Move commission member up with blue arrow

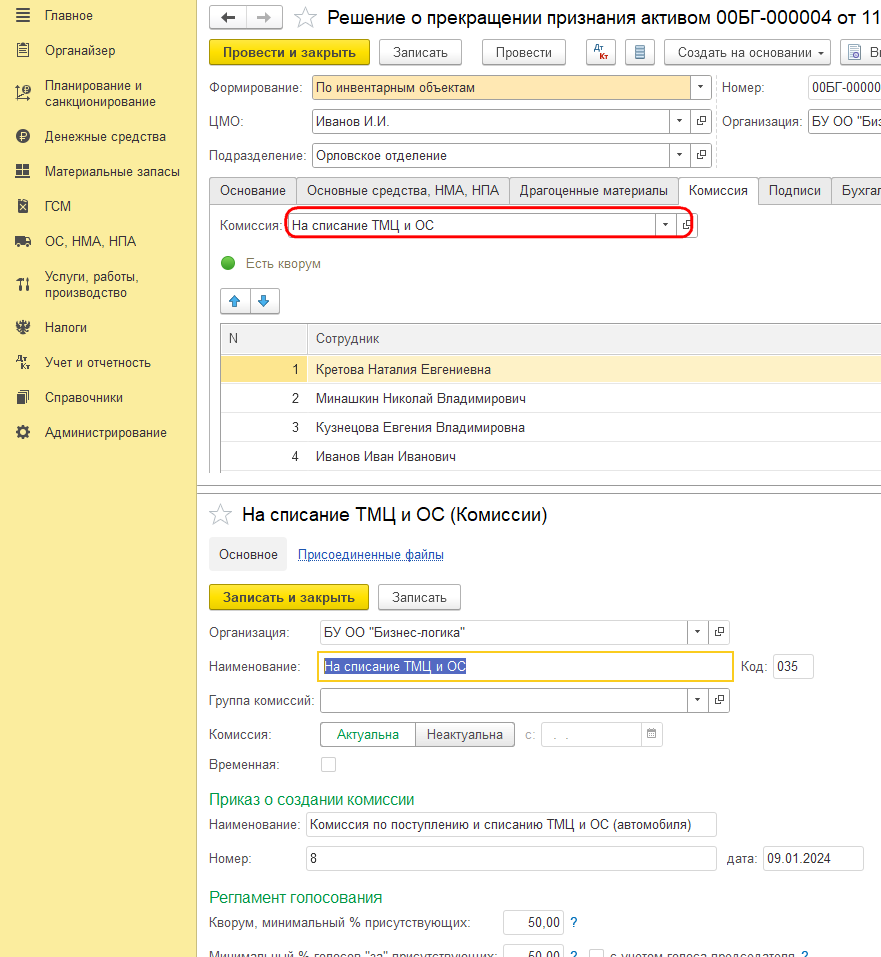[x=235, y=301]
